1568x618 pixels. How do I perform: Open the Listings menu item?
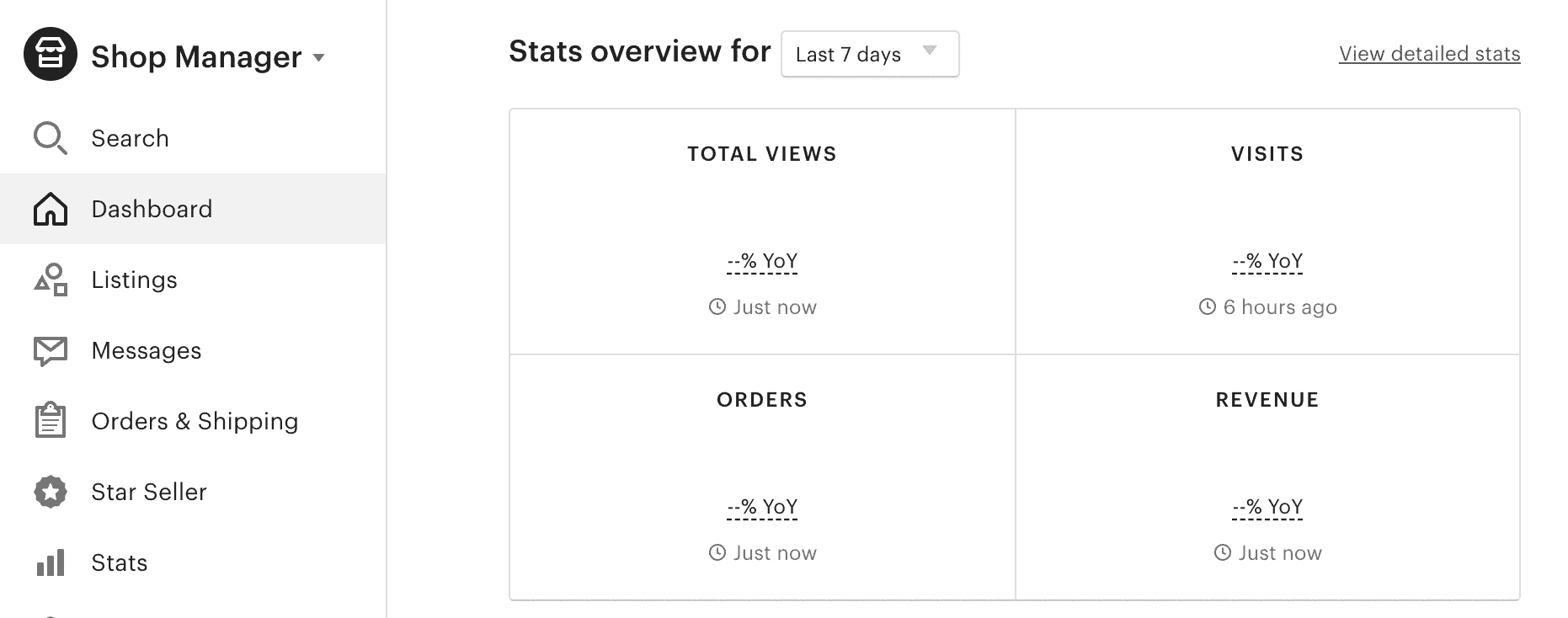pyautogui.click(x=134, y=280)
